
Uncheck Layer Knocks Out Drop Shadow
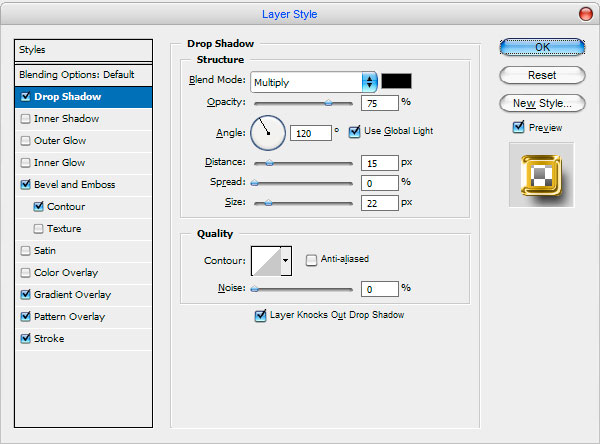click(260, 316)
